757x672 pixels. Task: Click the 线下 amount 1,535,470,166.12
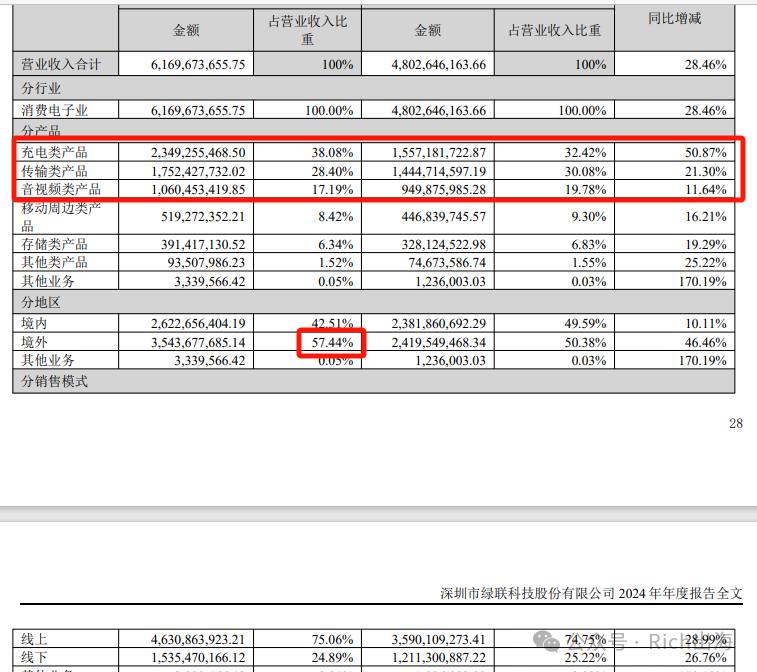click(x=198, y=658)
